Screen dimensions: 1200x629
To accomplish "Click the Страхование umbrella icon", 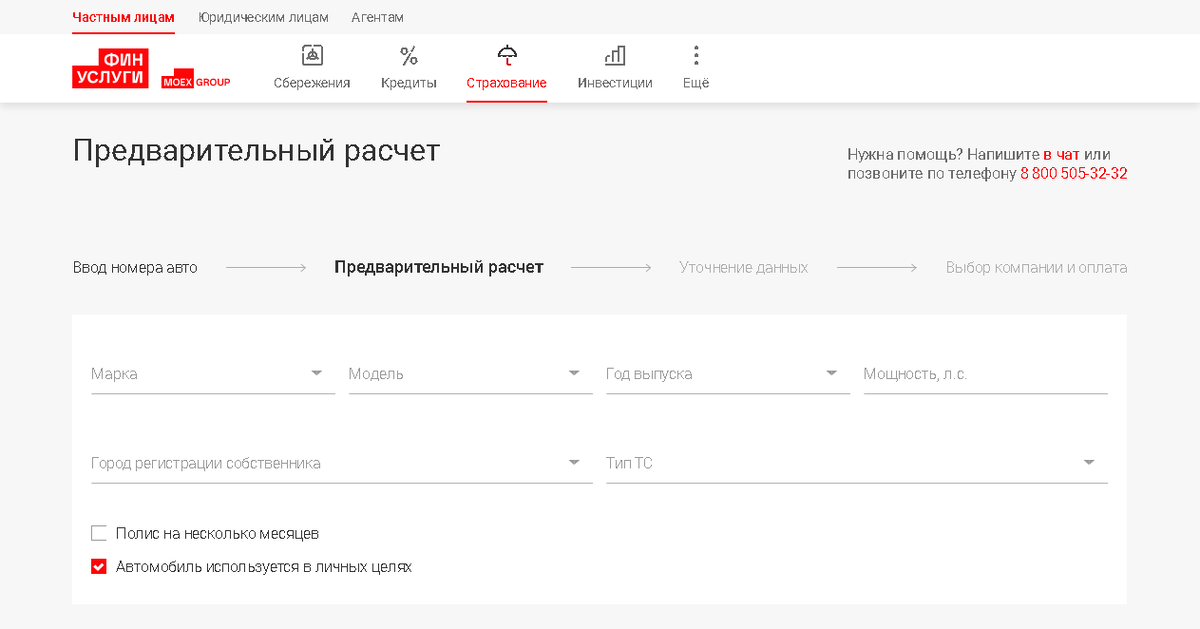I will coord(506,56).
